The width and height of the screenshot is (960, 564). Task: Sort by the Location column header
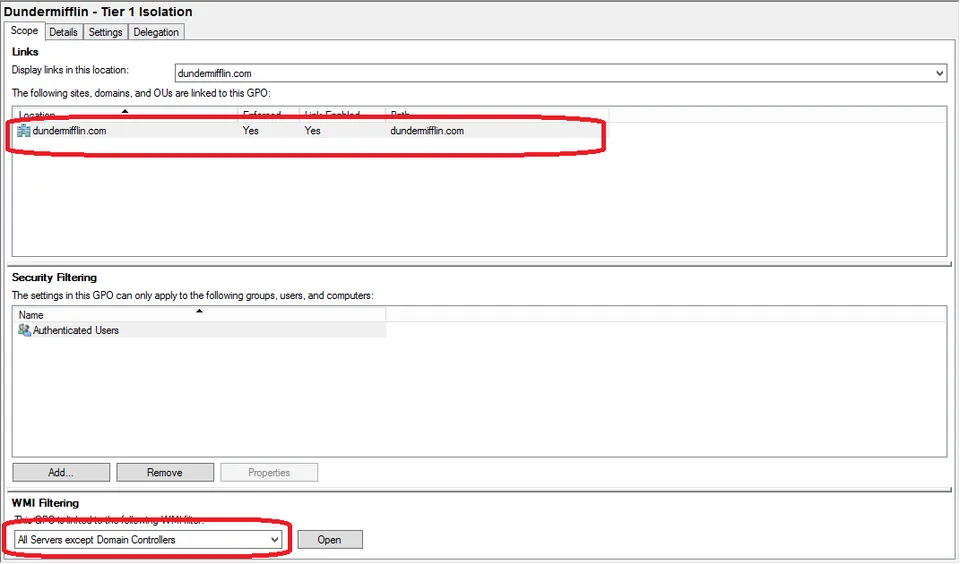coord(125,115)
